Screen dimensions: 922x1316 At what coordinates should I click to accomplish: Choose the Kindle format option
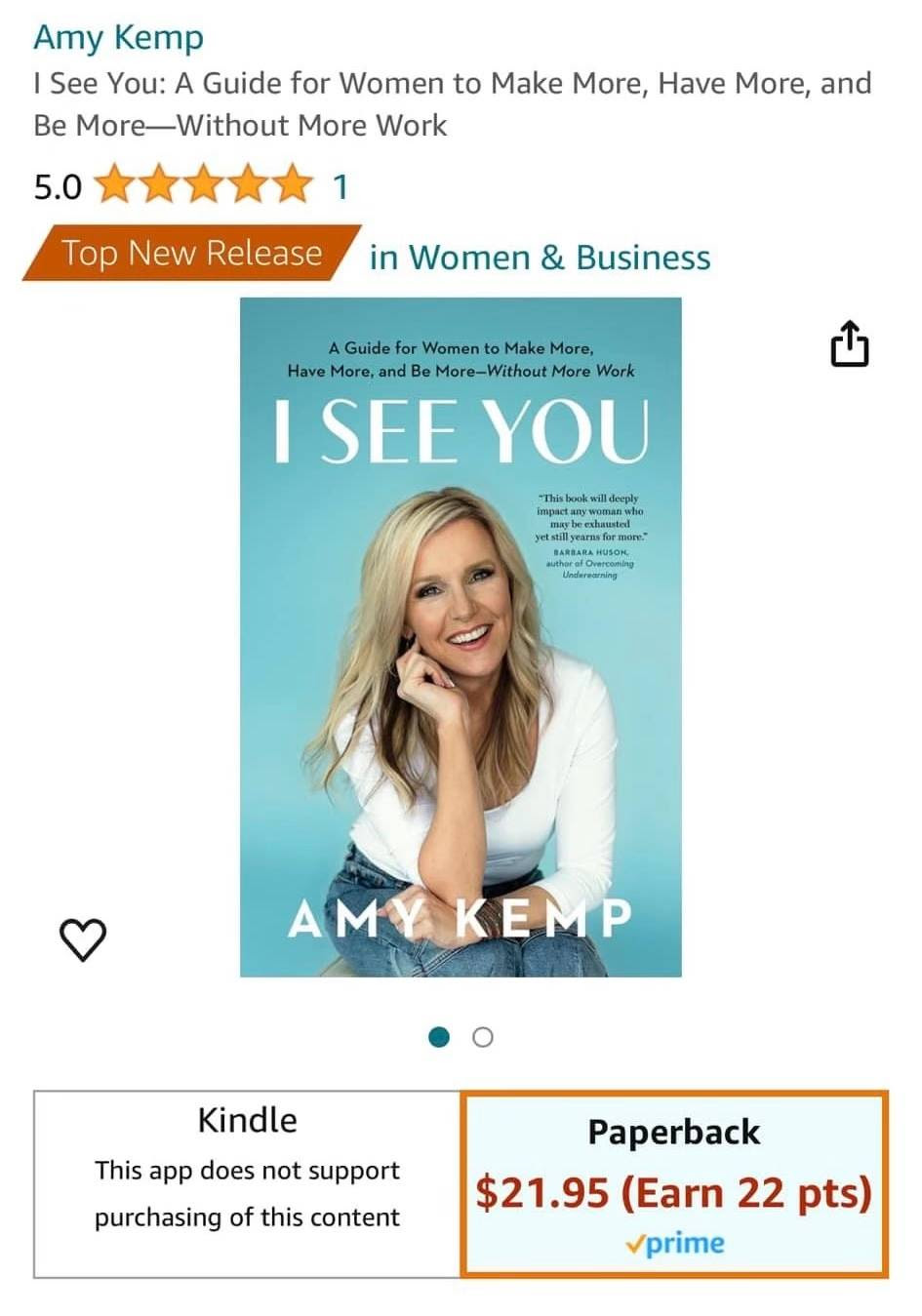[x=248, y=1183]
